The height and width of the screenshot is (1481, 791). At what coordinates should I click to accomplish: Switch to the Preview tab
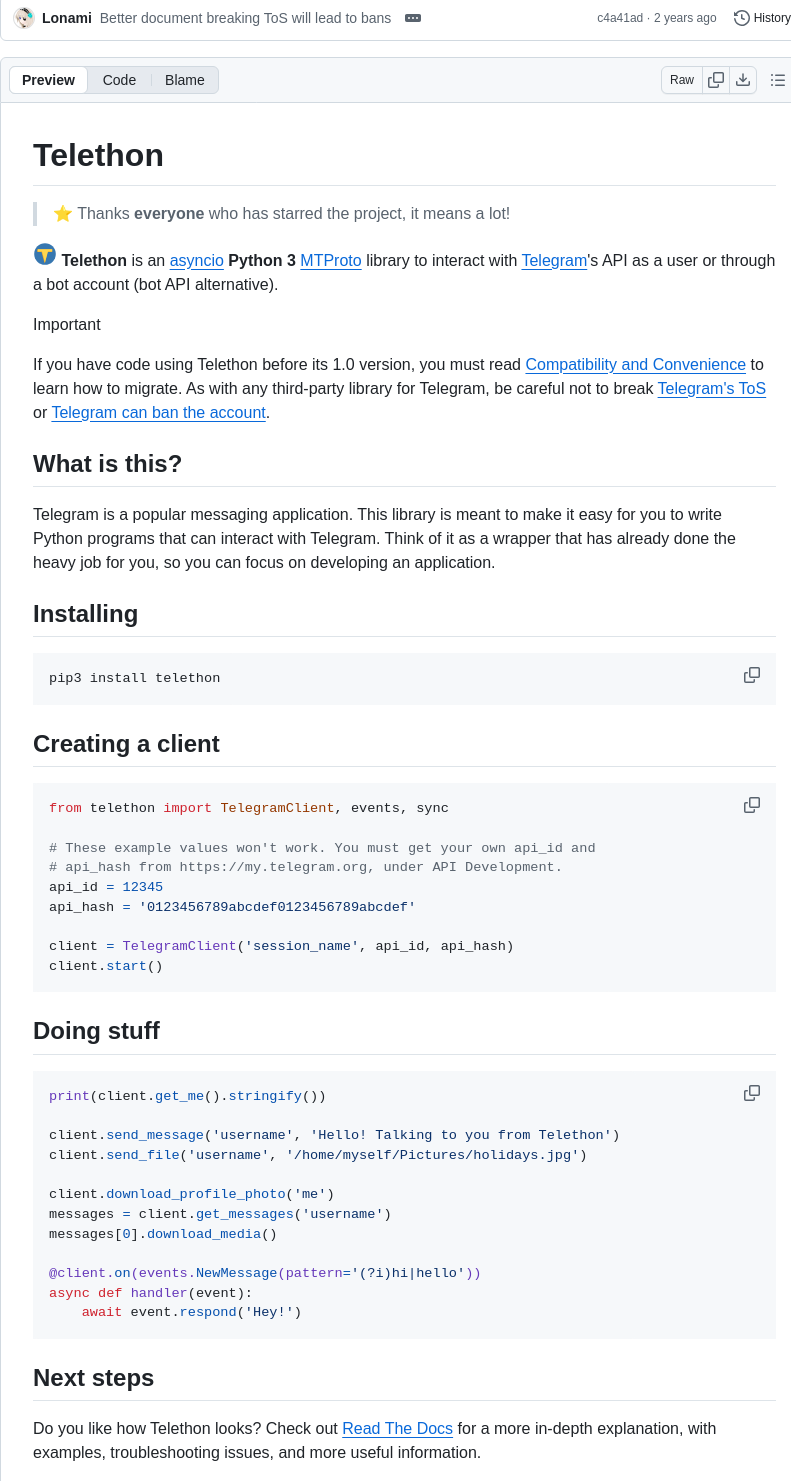(x=48, y=80)
